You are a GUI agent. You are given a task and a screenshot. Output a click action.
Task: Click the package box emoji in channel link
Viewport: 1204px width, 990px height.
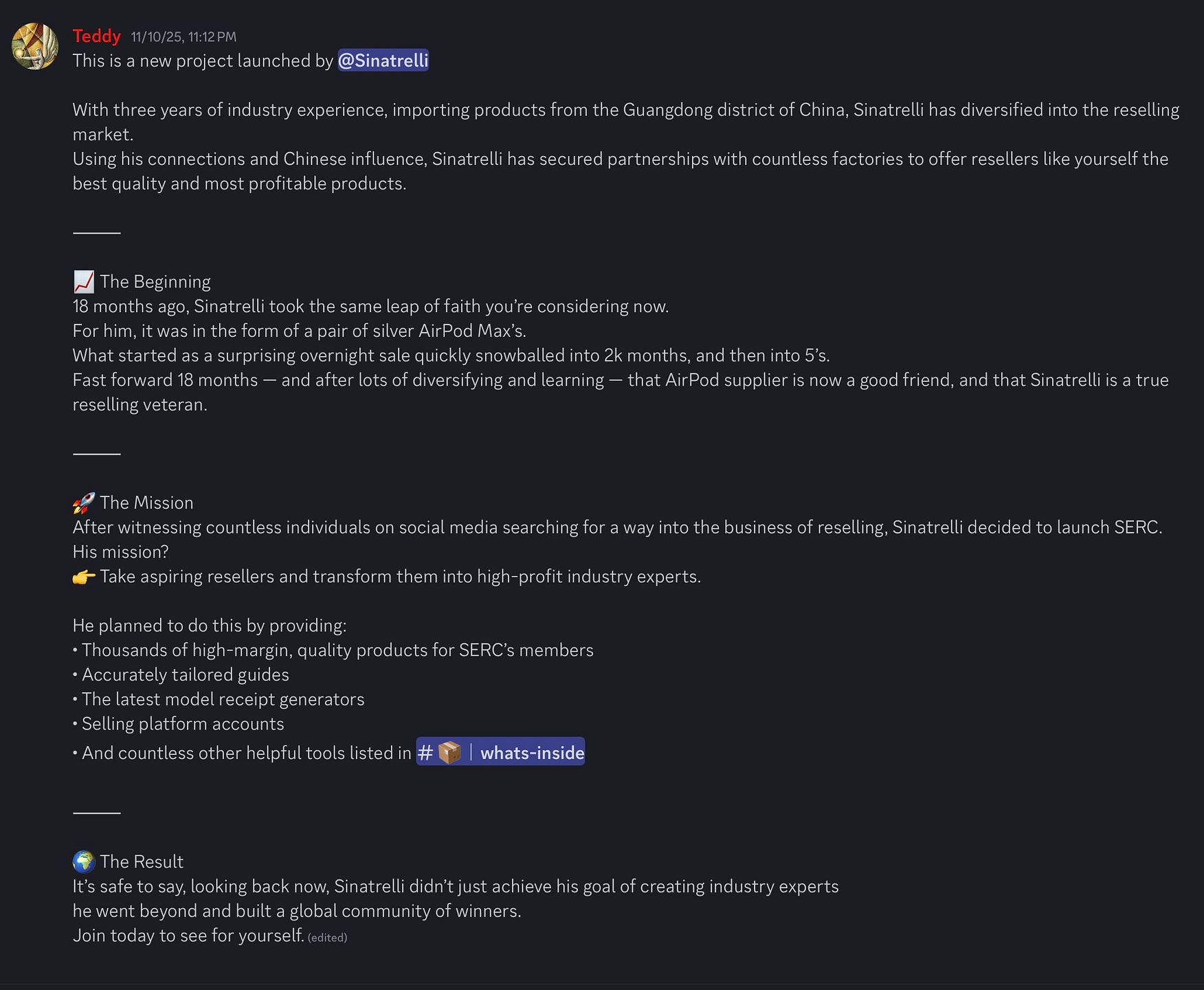449,752
